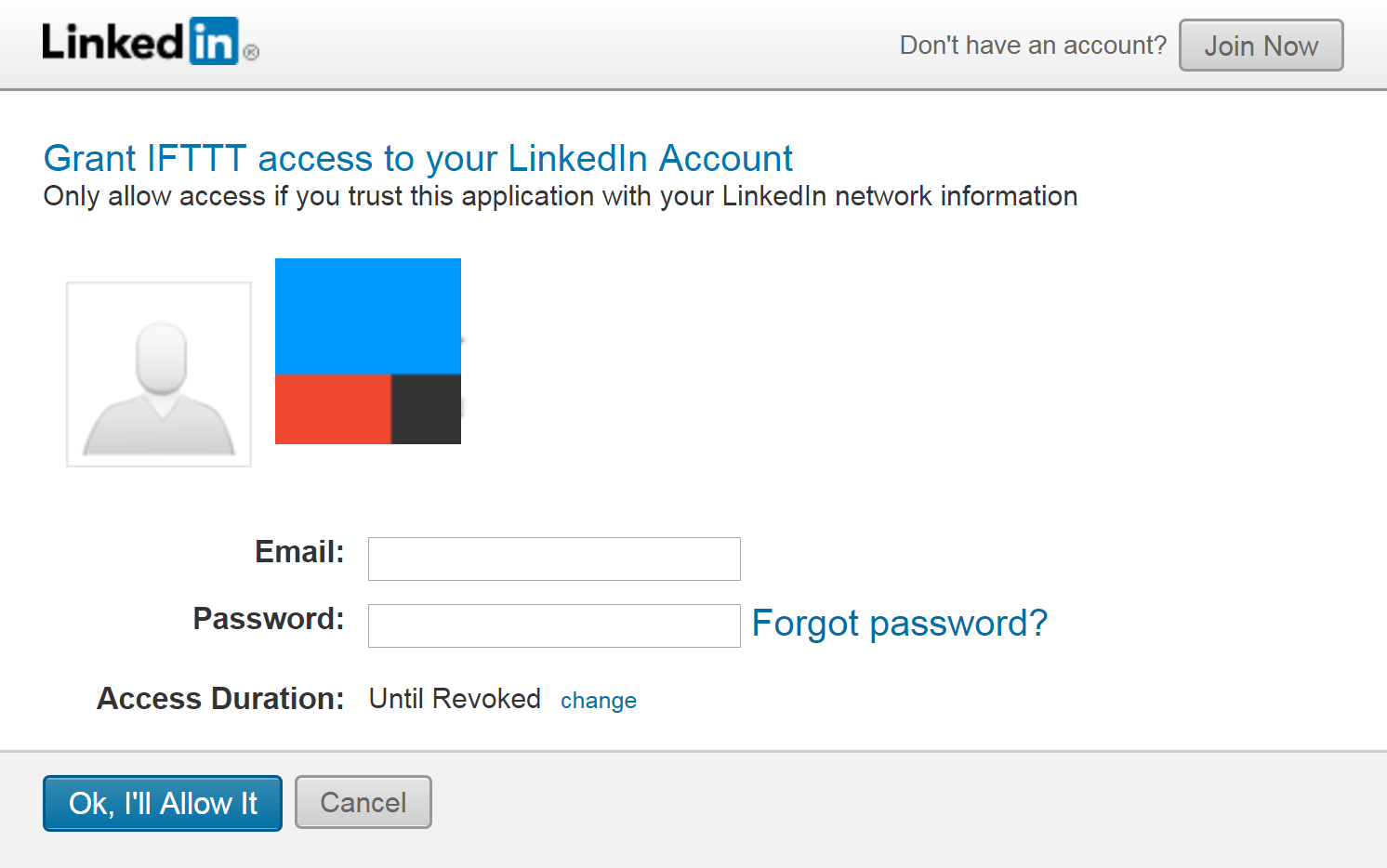This screenshot has width=1387, height=868.
Task: Open the Forgot password page
Action: click(x=899, y=623)
